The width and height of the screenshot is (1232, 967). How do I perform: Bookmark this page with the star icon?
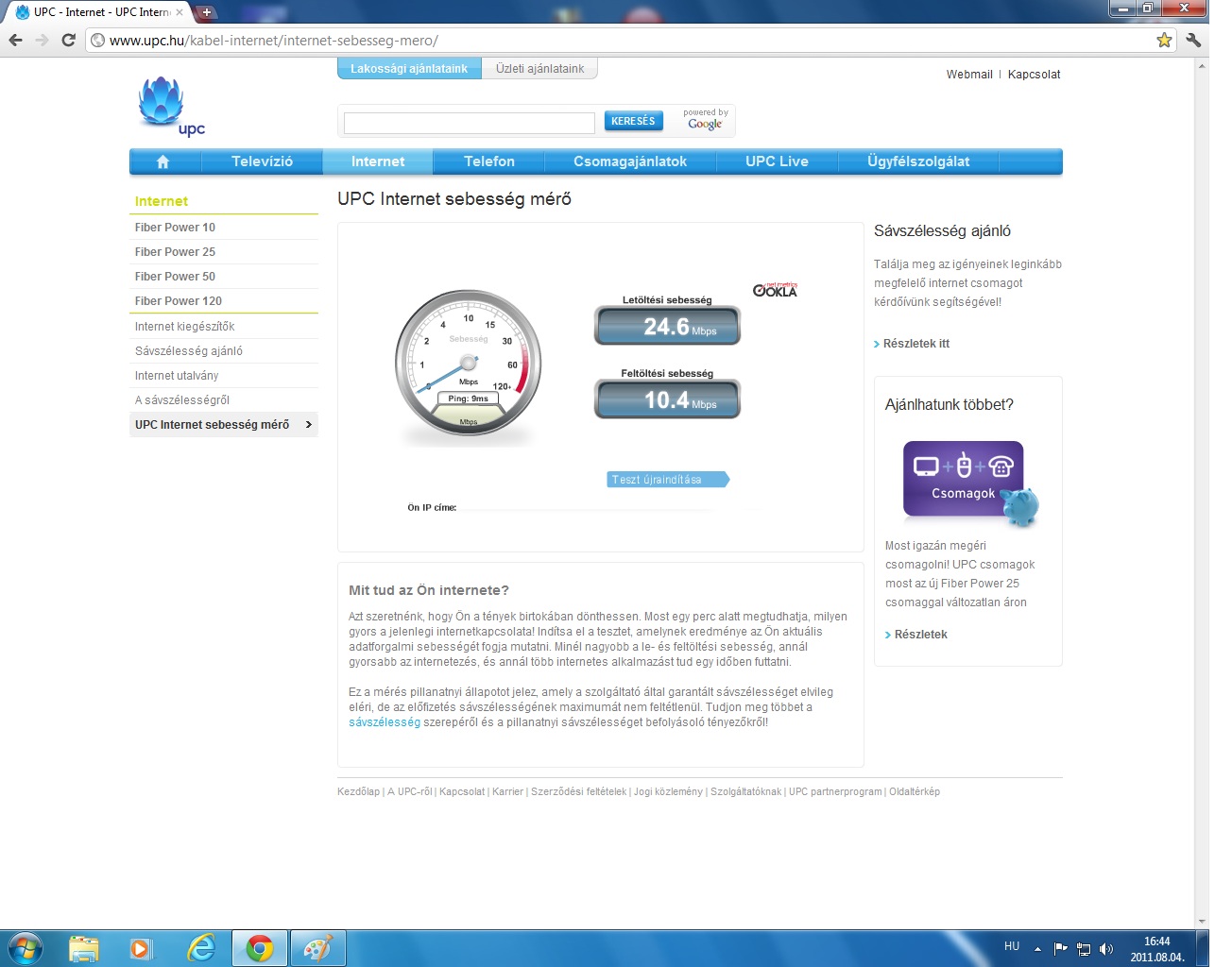click(1164, 40)
